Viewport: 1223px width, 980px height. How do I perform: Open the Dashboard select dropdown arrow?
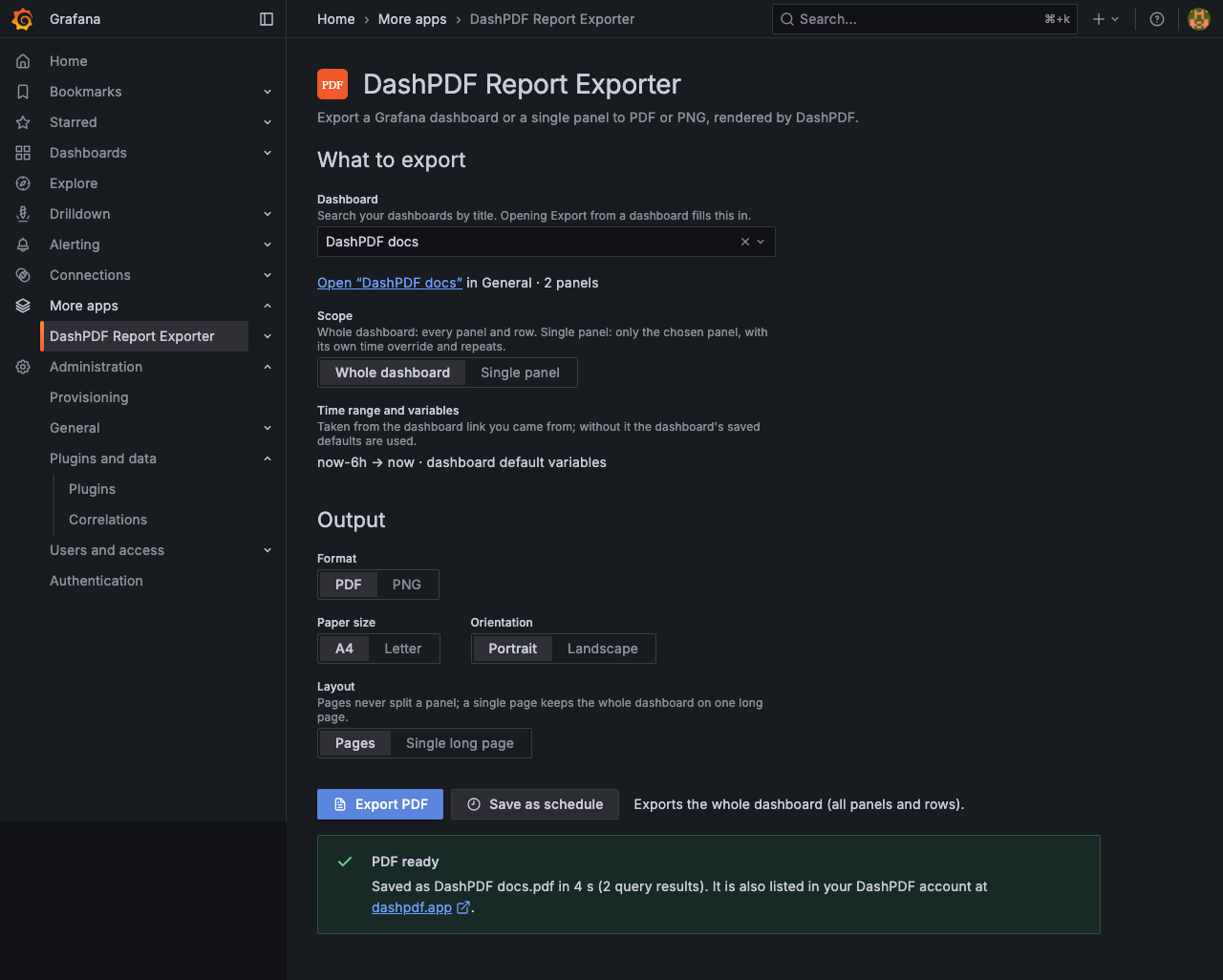click(761, 242)
